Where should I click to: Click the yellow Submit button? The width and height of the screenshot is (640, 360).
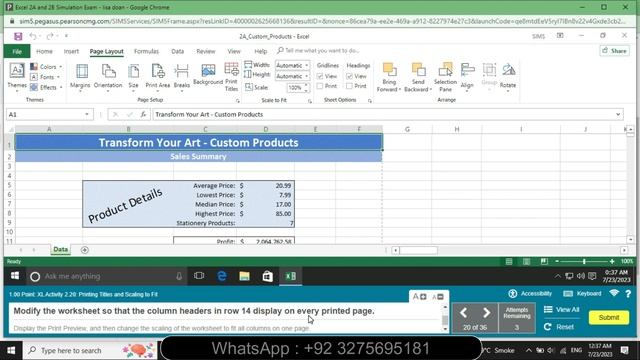609,317
